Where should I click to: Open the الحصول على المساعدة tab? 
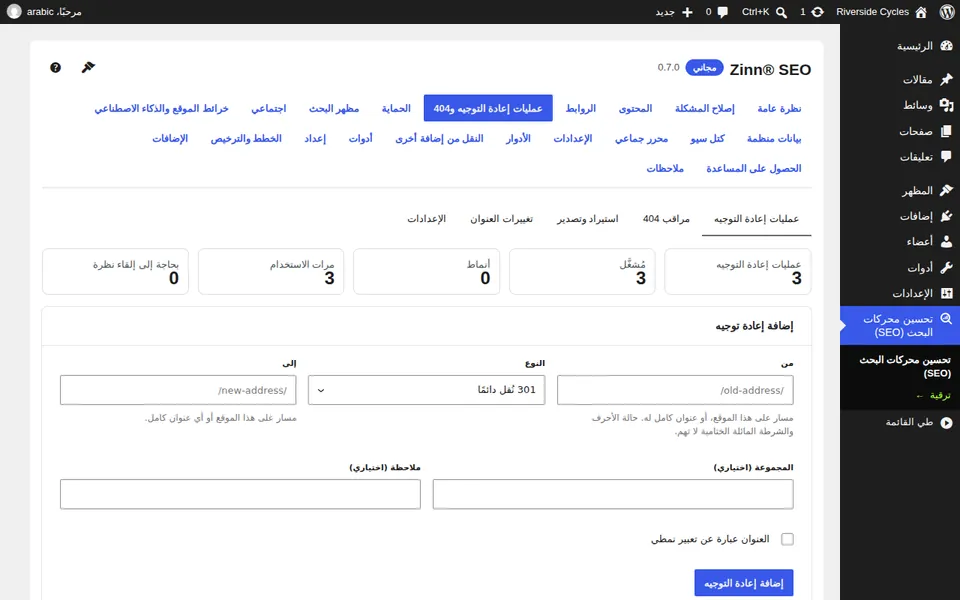tap(754, 168)
